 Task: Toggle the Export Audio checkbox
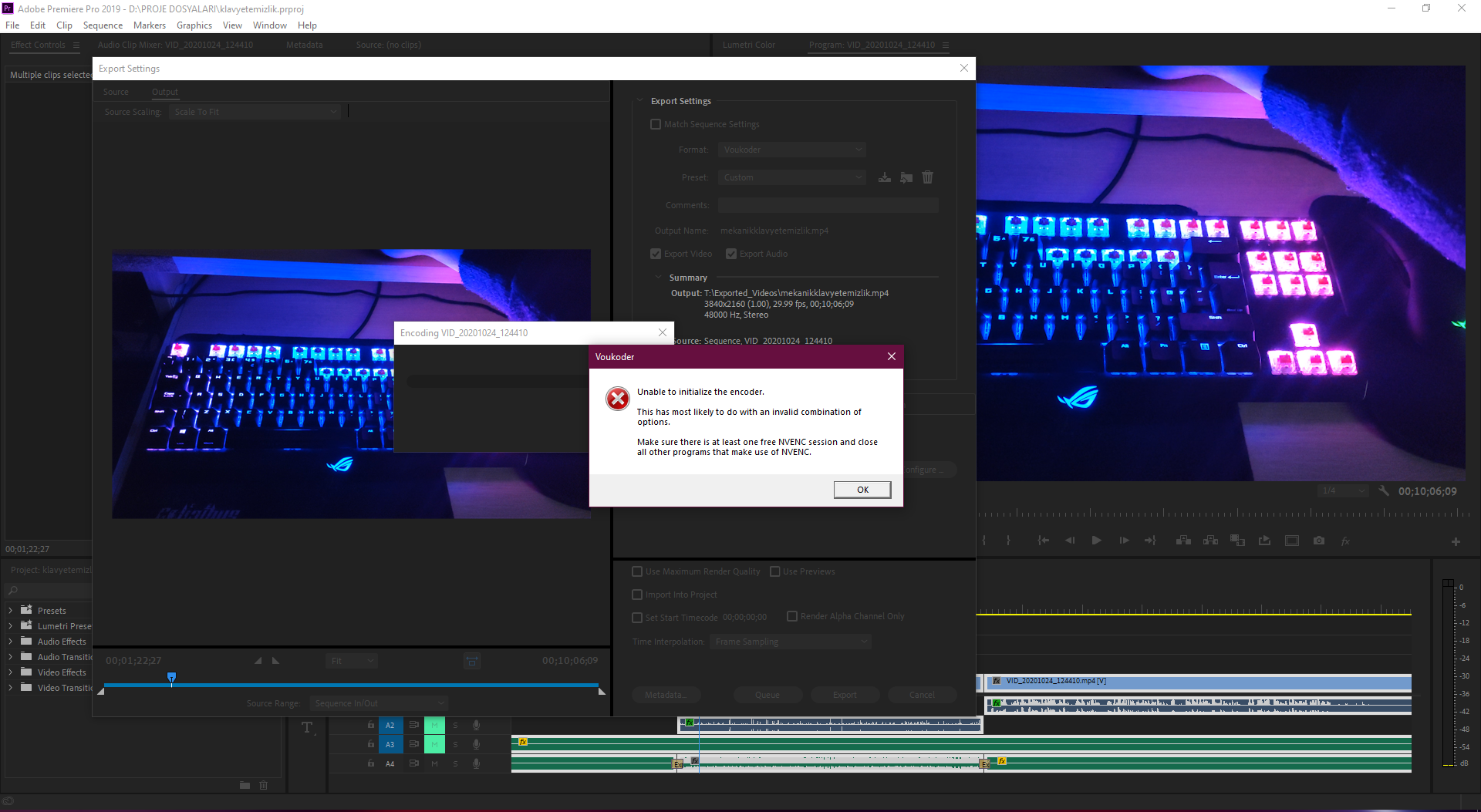pyautogui.click(x=731, y=254)
